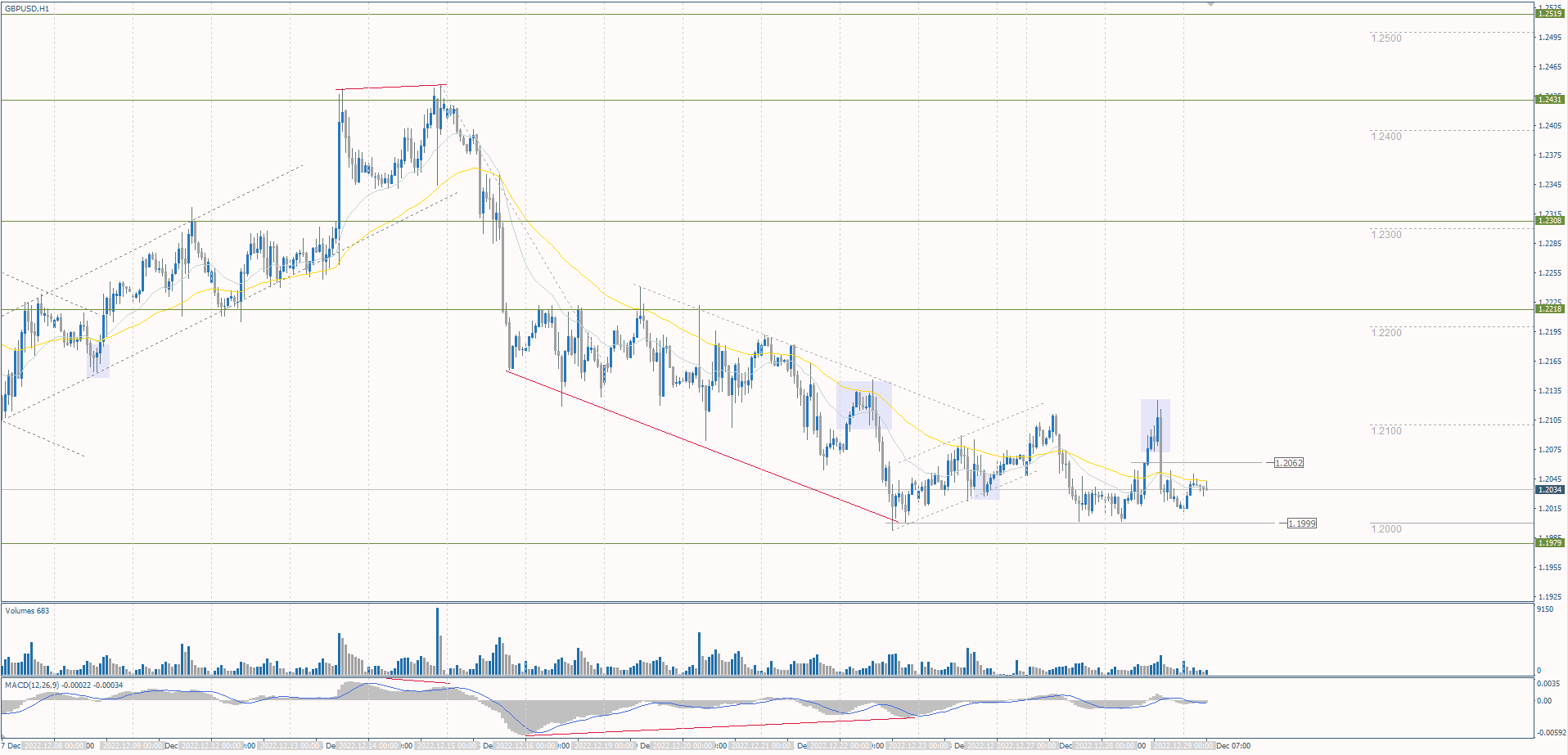Select the 1.2308 green level price tag
Image resolution: width=1568 pixels, height=755 pixels.
tap(1550, 221)
